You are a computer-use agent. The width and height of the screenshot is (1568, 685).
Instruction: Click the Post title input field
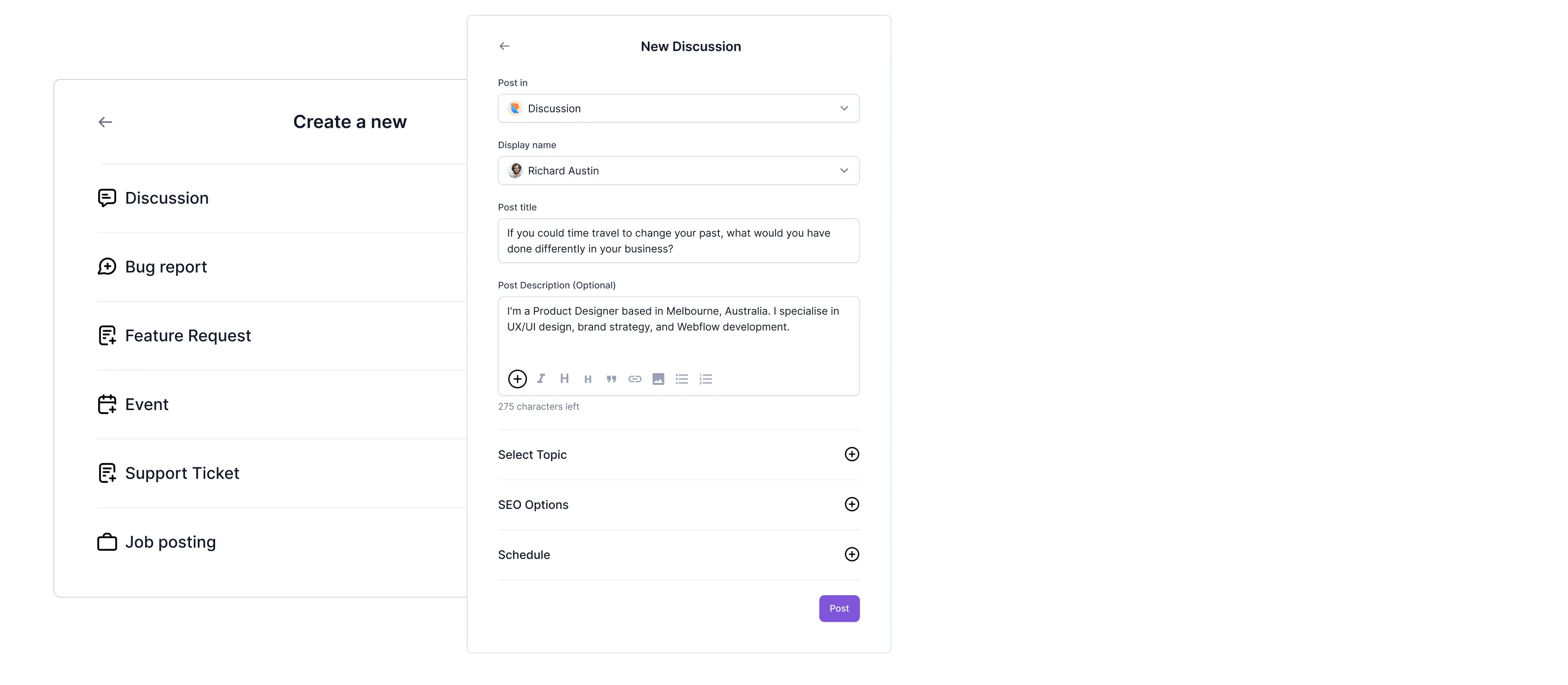678,240
